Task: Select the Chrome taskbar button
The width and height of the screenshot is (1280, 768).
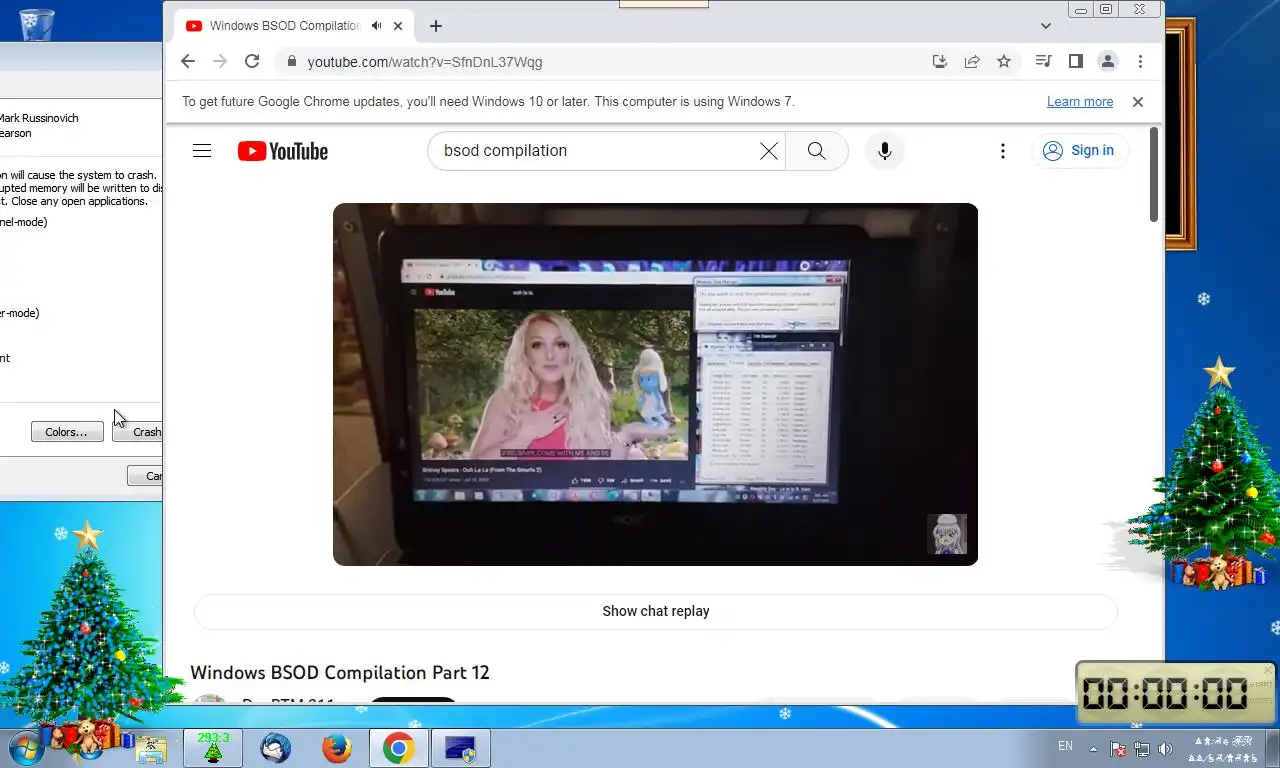Action: 398,748
